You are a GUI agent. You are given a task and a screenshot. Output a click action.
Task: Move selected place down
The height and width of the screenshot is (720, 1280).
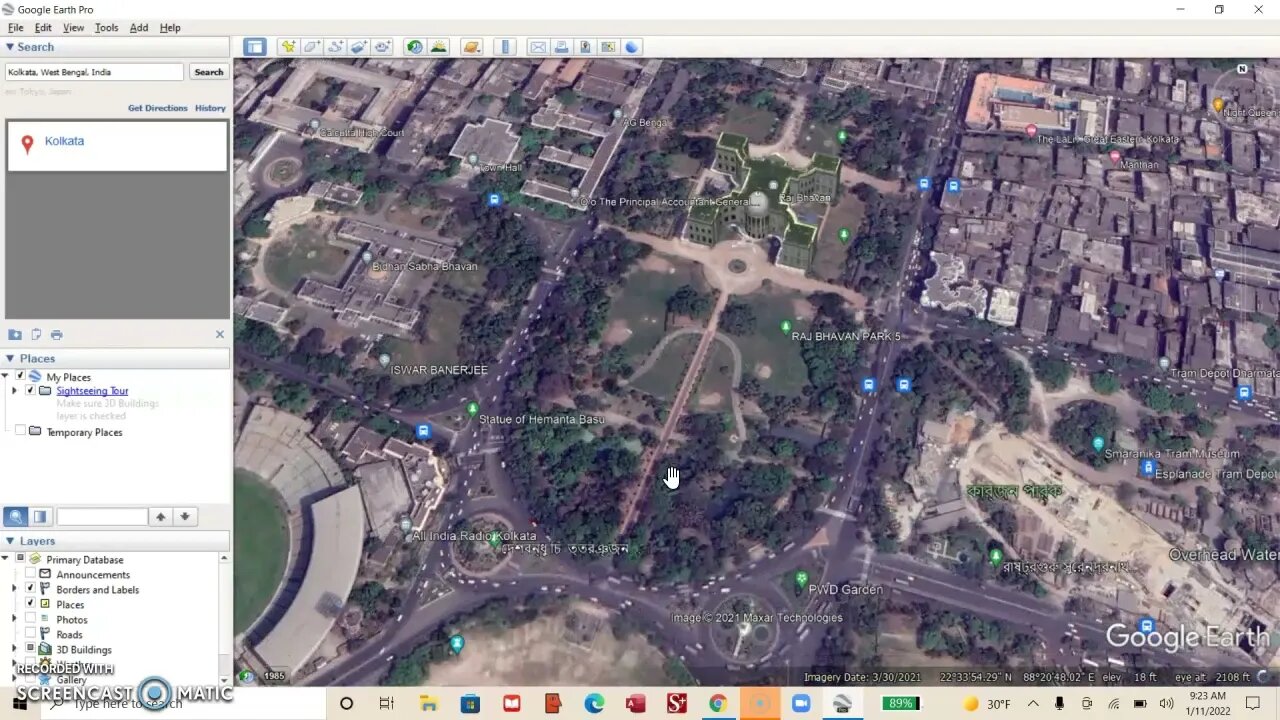(184, 517)
